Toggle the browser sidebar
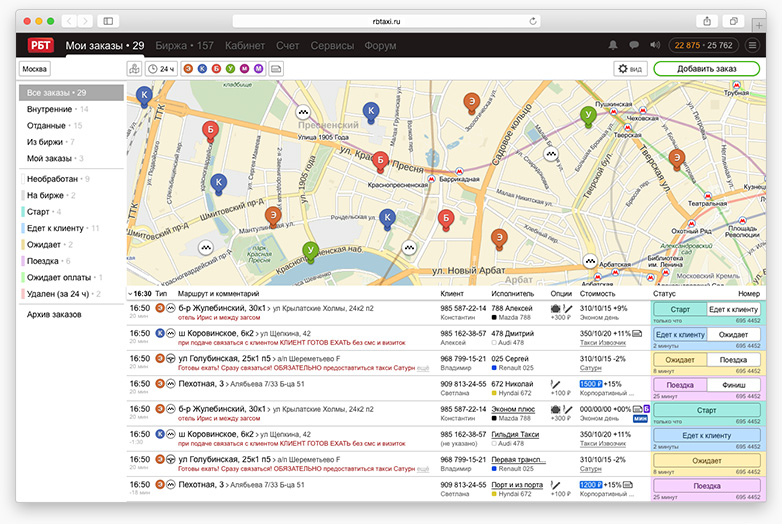Screen dimensions: 782x524 click(x=108, y=21)
